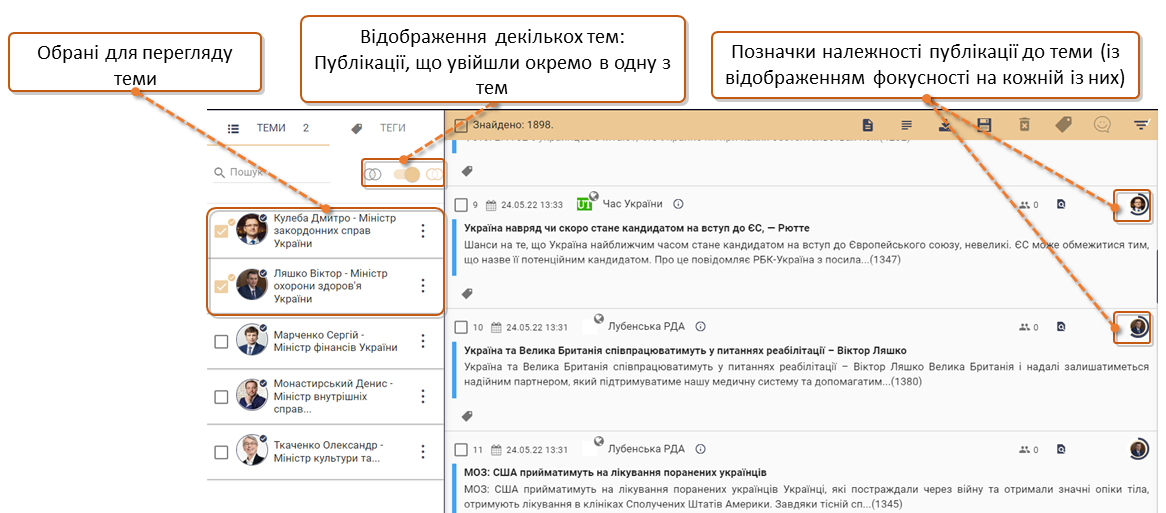Click the intersecting circles icon left of toggle
Viewport: 1166px width, 513px height.
374,174
